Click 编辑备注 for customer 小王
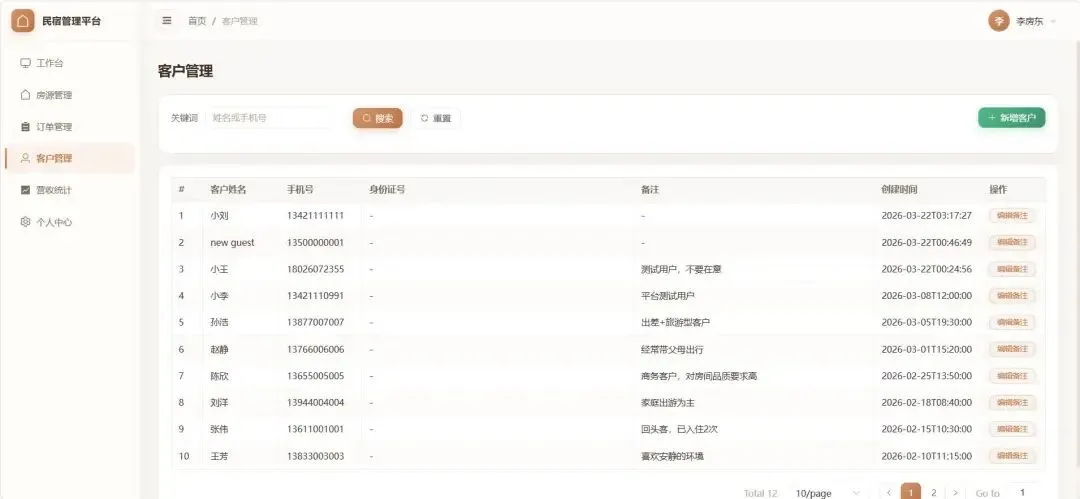The height and width of the screenshot is (499, 1080). pos(1012,269)
